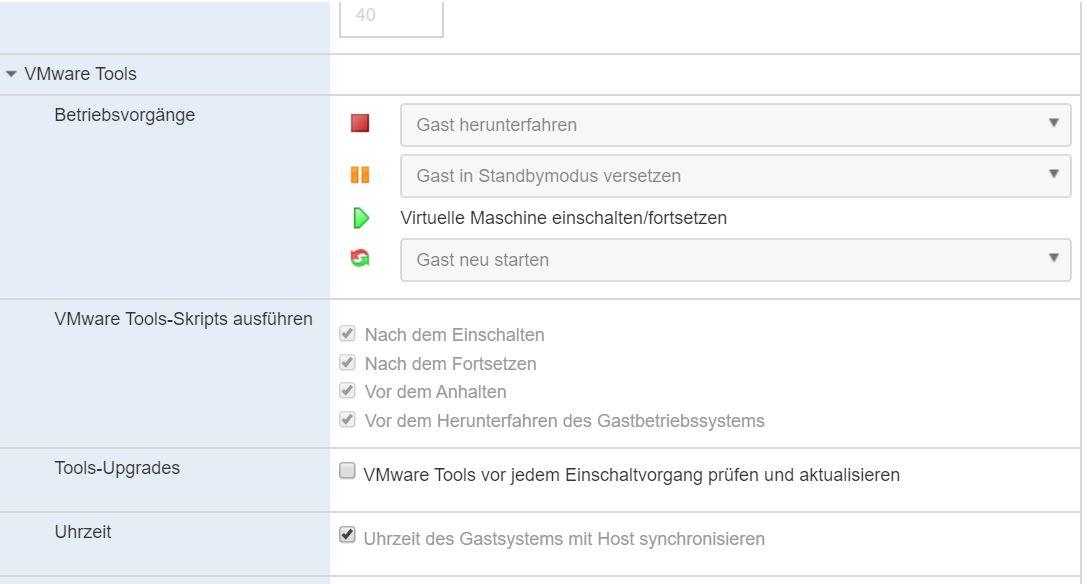Enable VMware Tools check before each power-on
The width and height of the screenshot is (1087, 584).
click(x=348, y=472)
